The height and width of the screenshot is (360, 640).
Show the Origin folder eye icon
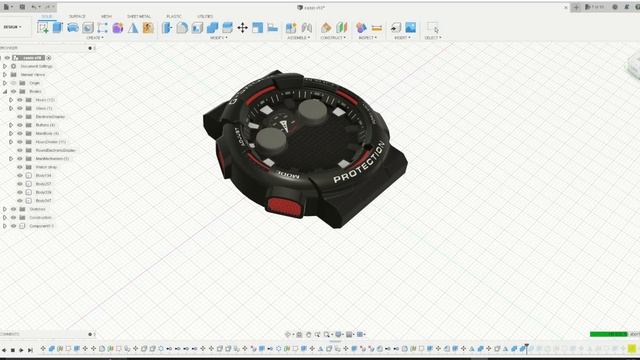(13, 83)
